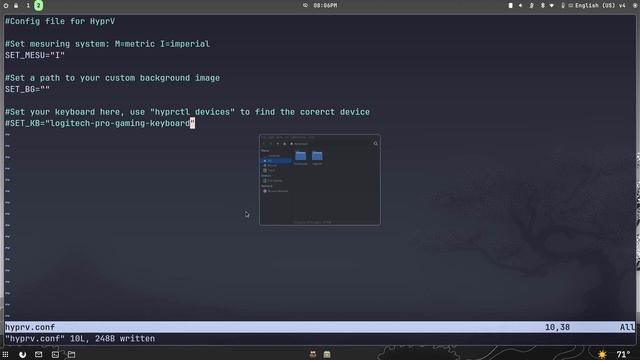
Task: Click the home icon in the file manager toolbar
Action: (284, 144)
